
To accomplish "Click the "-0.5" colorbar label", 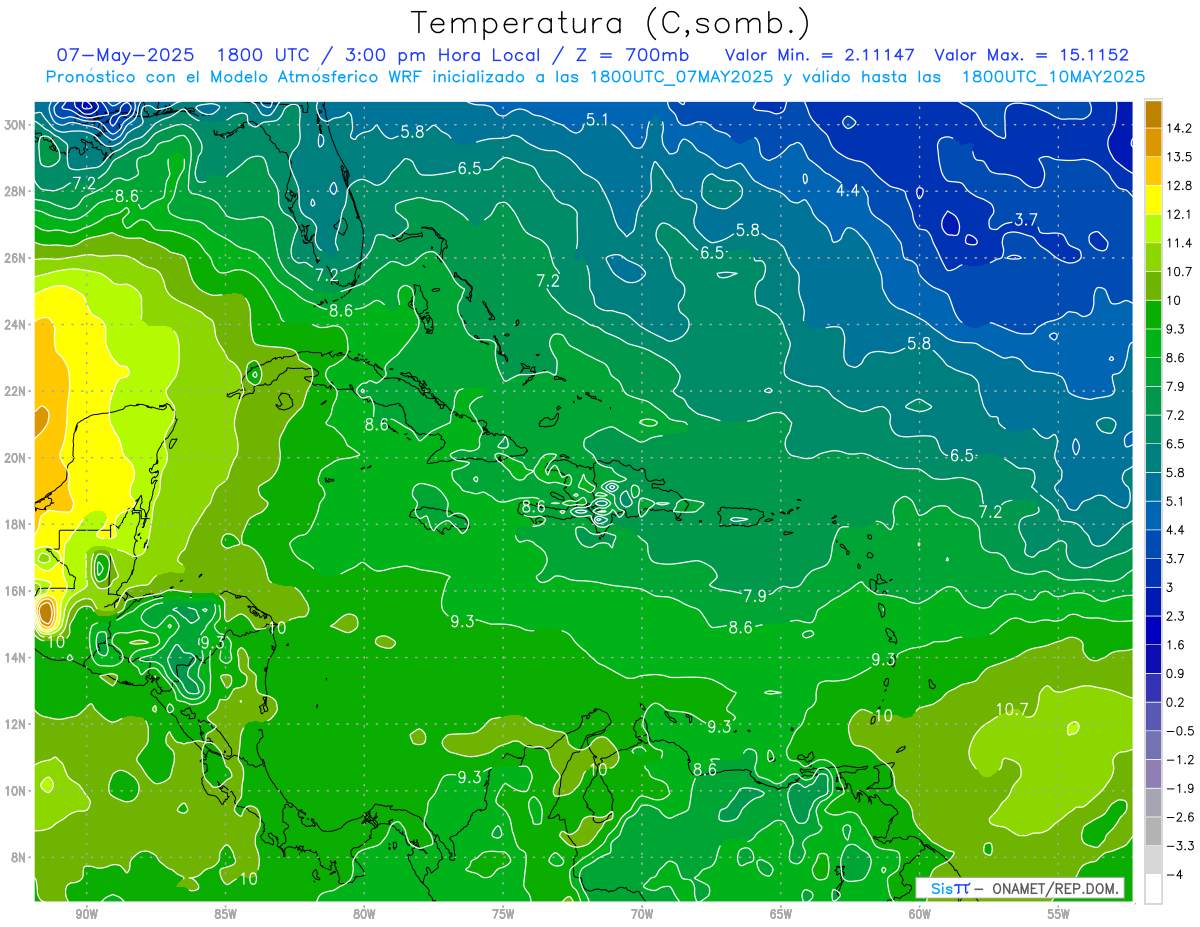I will (1179, 731).
